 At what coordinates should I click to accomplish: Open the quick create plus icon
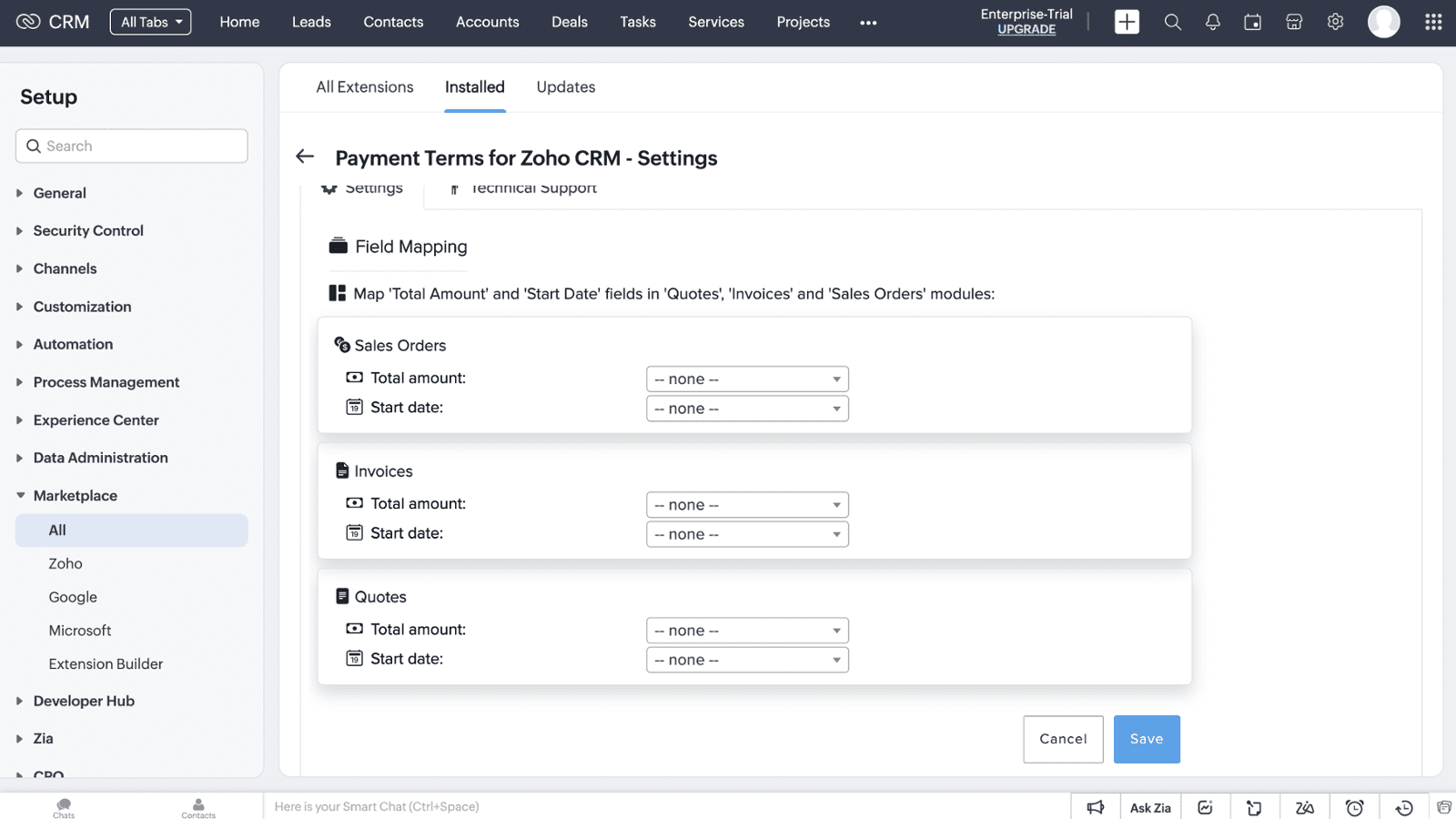click(1127, 22)
